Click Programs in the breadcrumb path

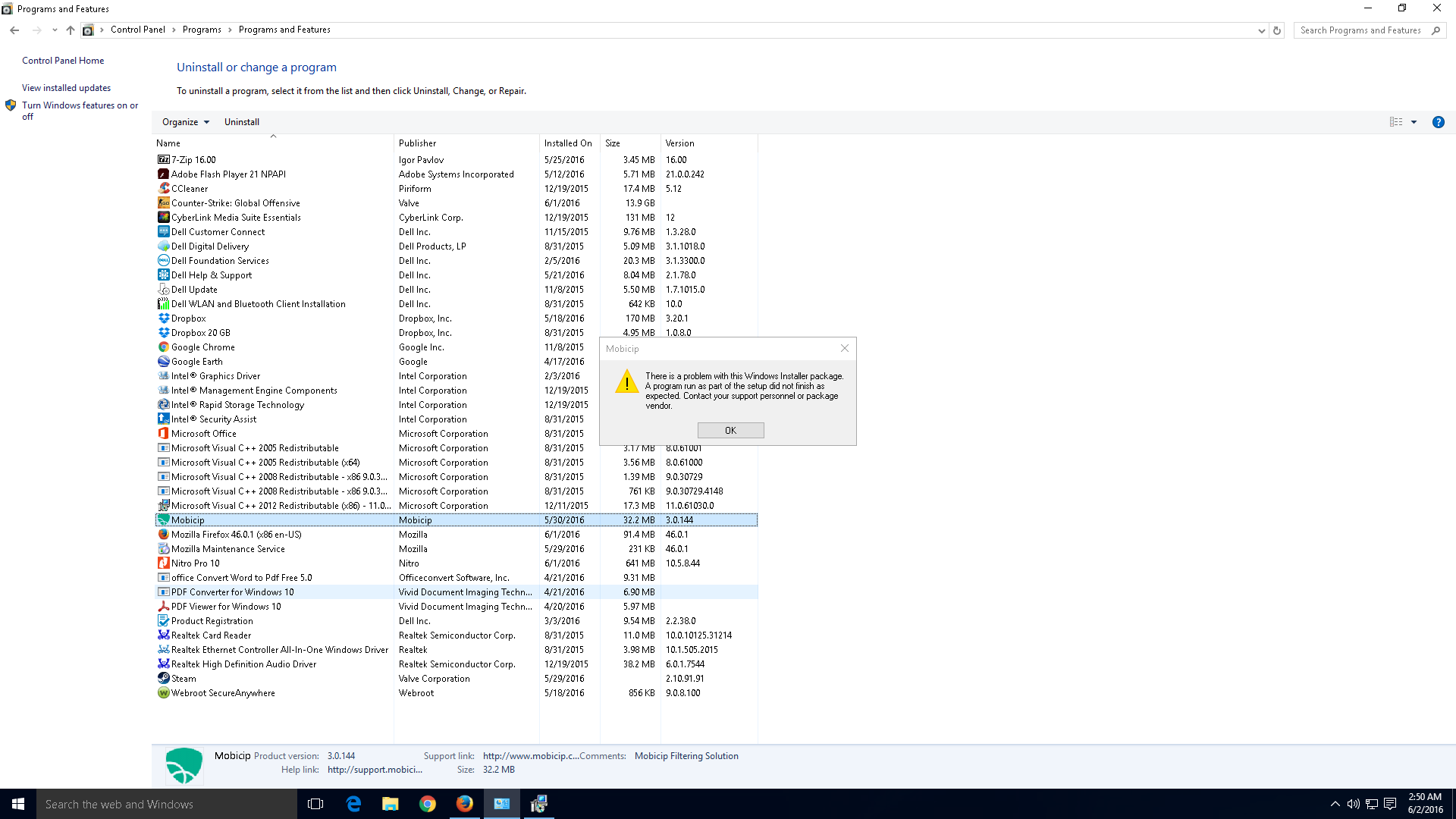[x=202, y=30]
